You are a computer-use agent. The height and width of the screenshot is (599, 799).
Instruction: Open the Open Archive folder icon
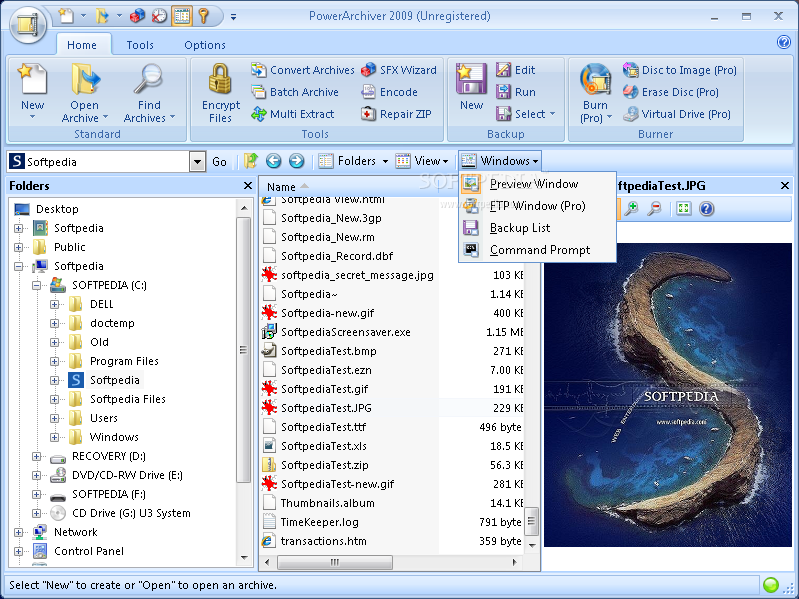[x=85, y=79]
